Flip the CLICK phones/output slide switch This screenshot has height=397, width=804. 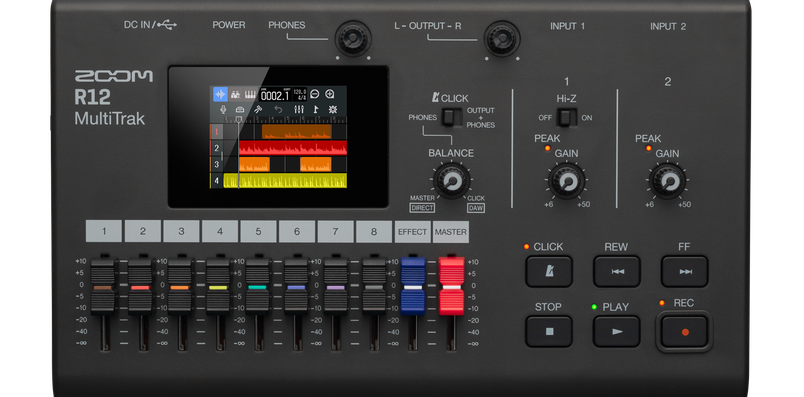(x=452, y=117)
